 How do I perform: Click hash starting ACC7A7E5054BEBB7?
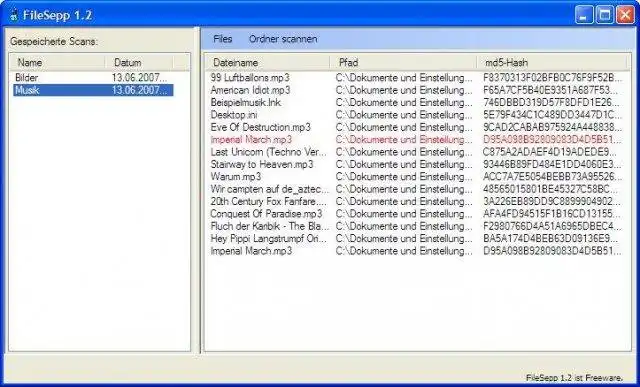[552, 176]
